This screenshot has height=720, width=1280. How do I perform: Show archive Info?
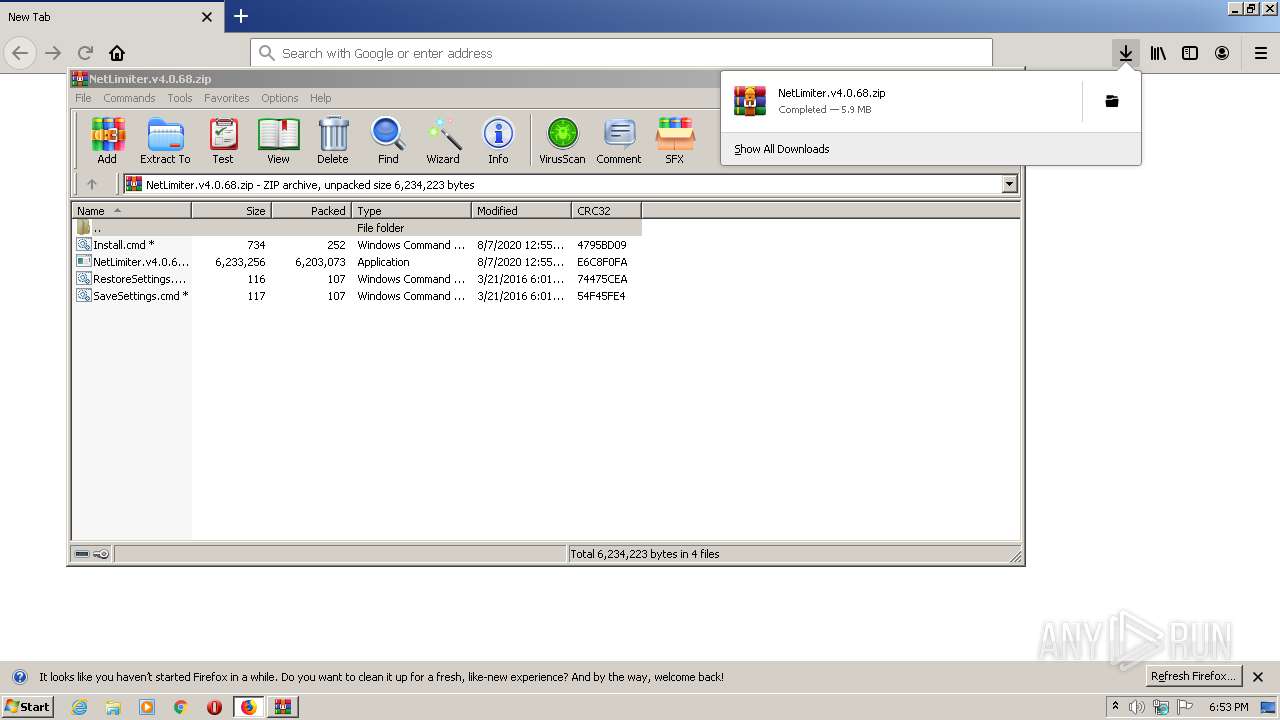(x=498, y=140)
